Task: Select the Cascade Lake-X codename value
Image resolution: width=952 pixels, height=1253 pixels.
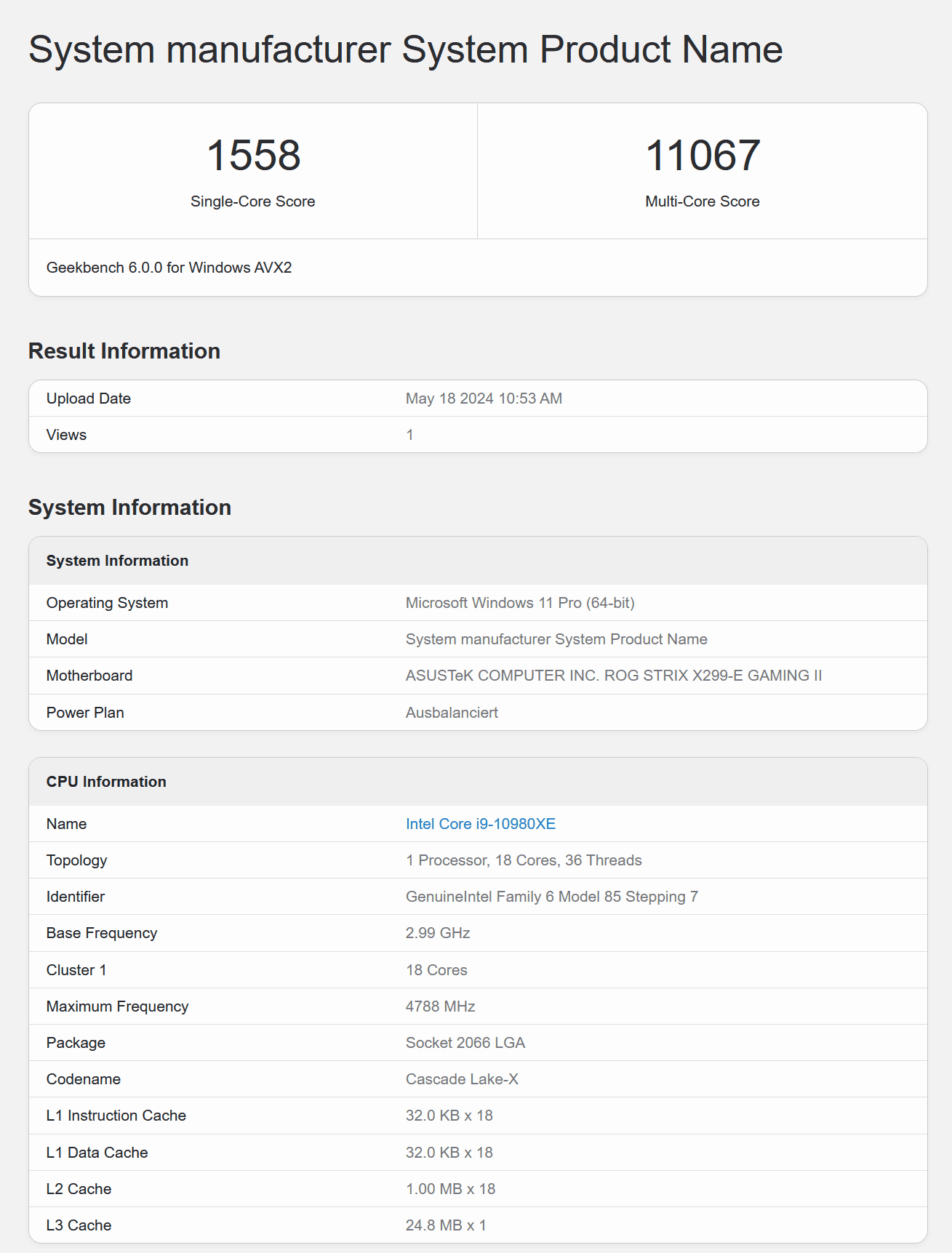Action: [x=462, y=1079]
